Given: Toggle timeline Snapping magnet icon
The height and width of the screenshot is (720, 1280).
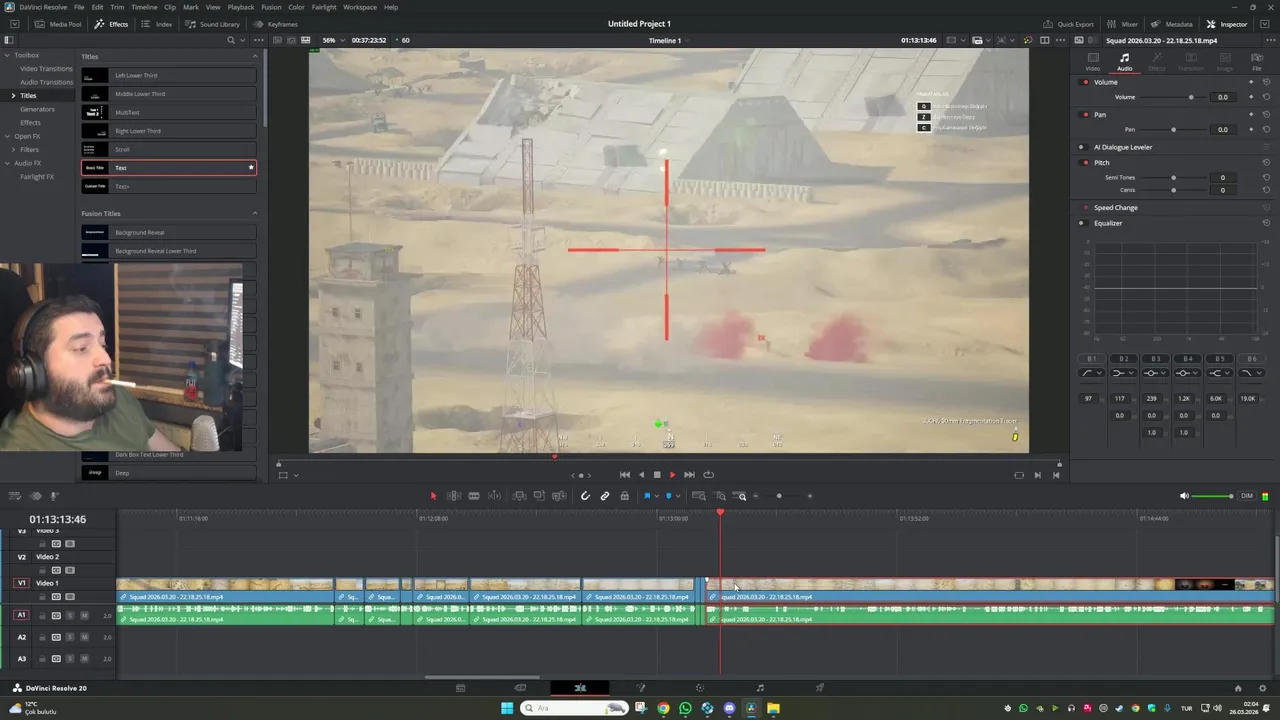Looking at the screenshot, I should coord(586,496).
